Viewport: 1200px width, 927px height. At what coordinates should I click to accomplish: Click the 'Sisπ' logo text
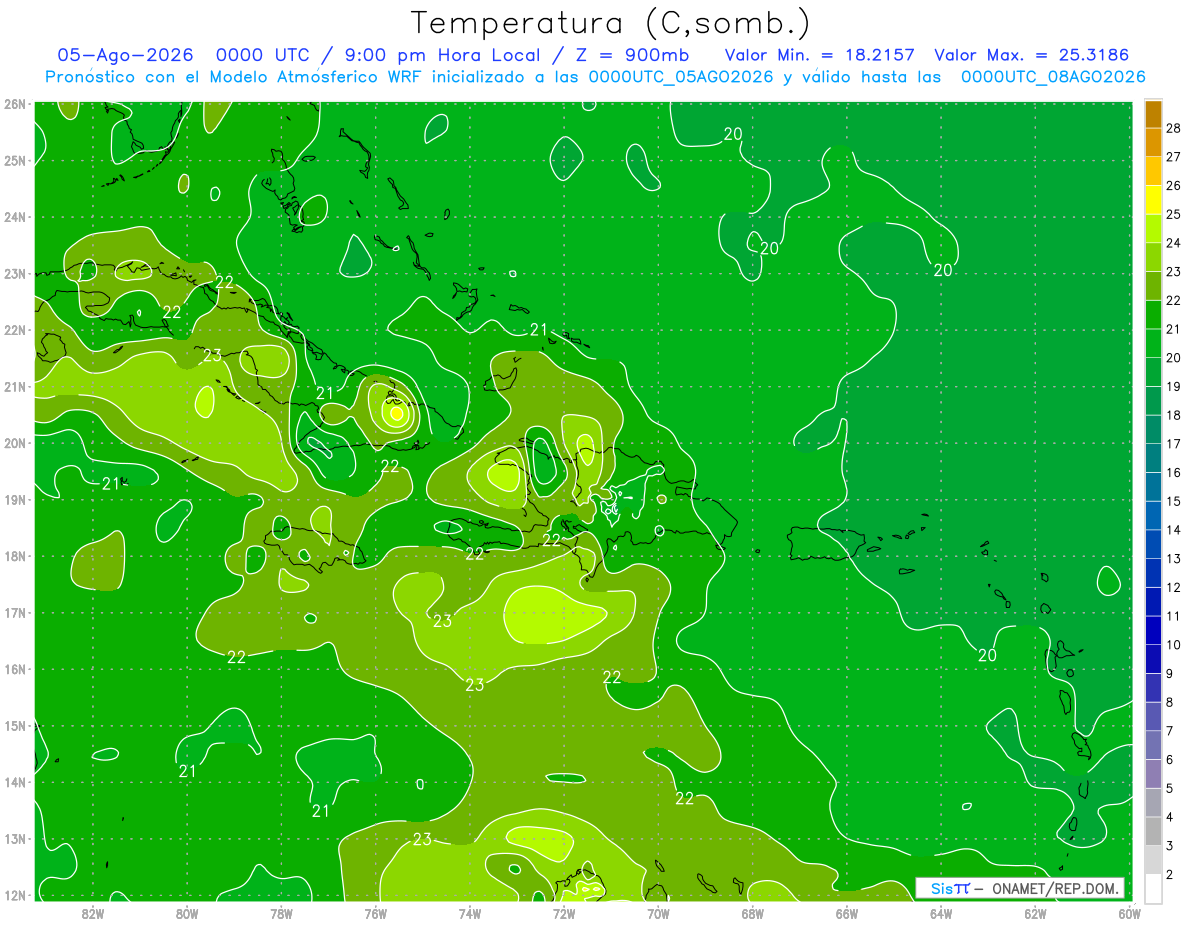949,888
